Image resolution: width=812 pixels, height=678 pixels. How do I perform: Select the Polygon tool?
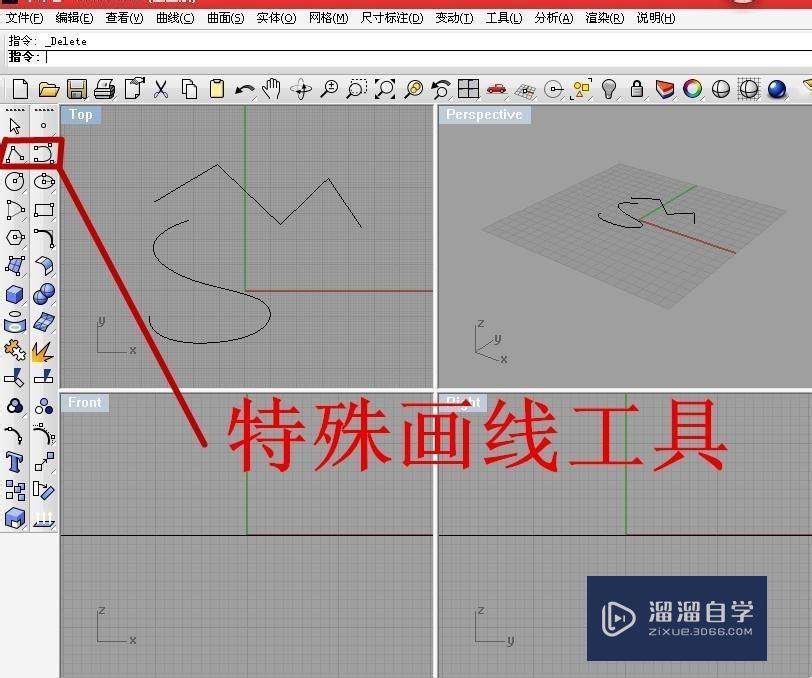pos(15,238)
